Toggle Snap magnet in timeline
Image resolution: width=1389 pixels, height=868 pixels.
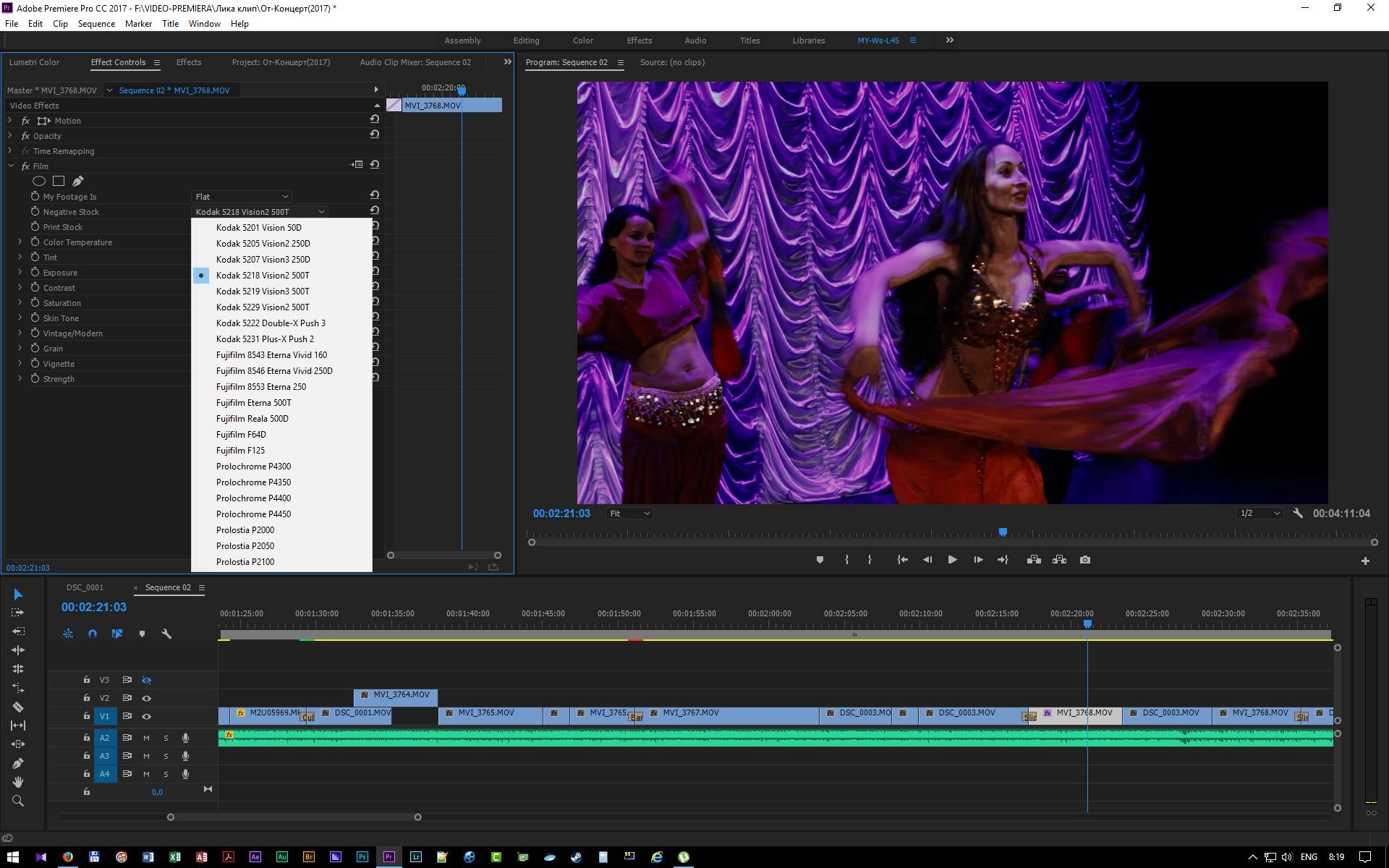[x=93, y=634]
